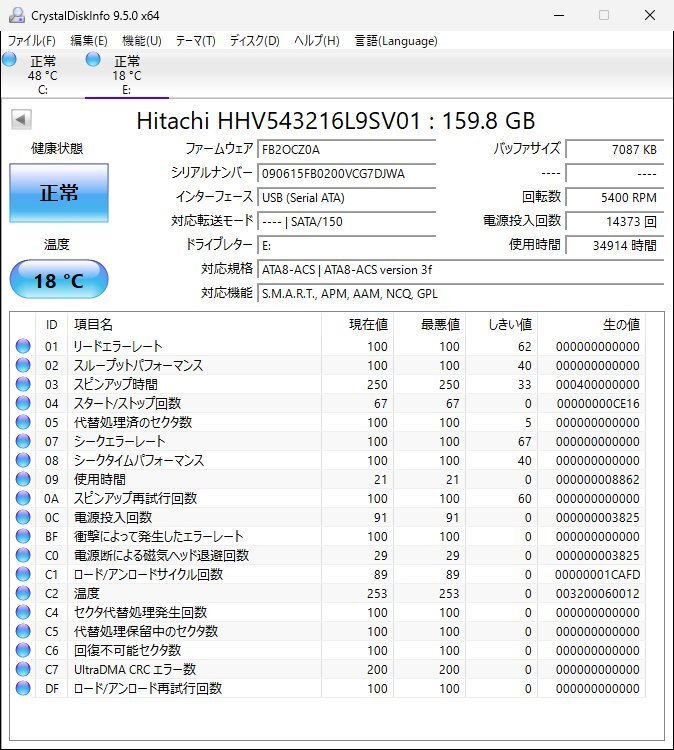This screenshot has width=674, height=750.
Task: Click status orb of row C4 セクタ代替処理発生回数
Action: [23, 612]
